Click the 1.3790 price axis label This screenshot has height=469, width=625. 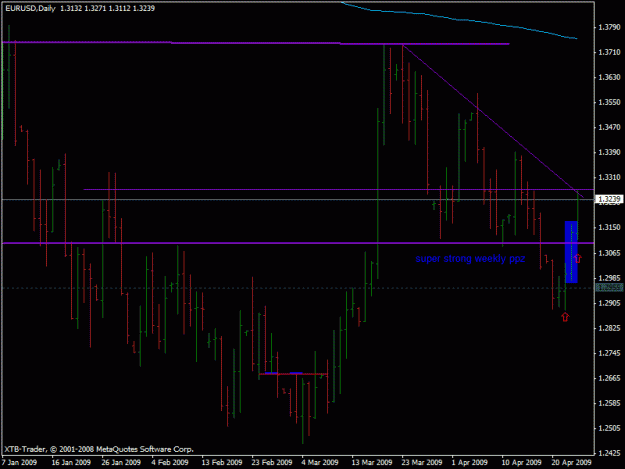[609, 27]
